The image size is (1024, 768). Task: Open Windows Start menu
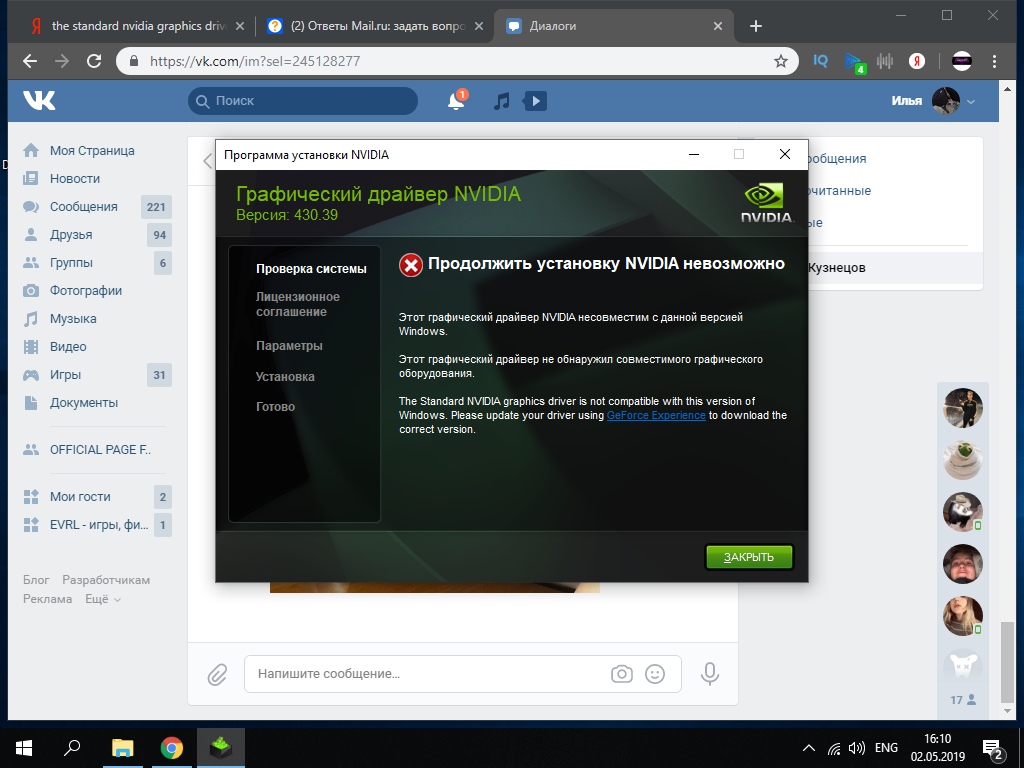point(24,748)
